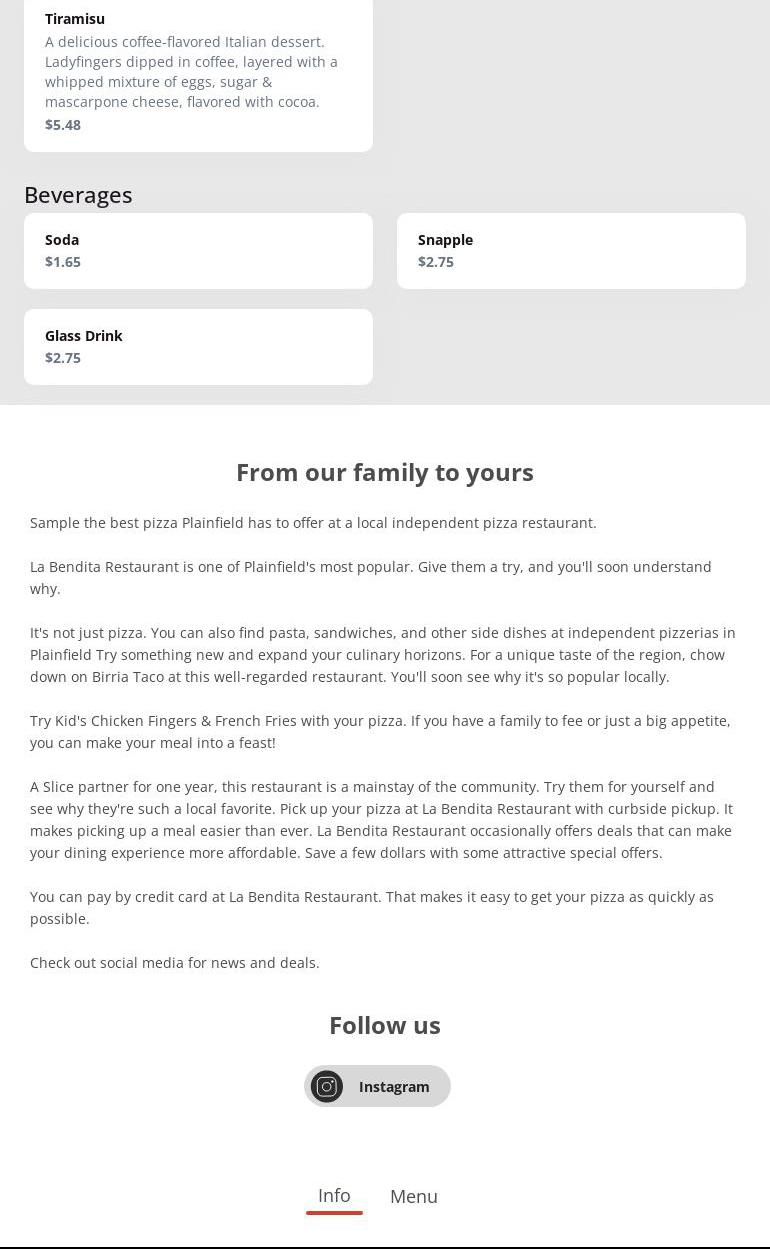This screenshot has height=1249, width=770.
Task: Click the $2.75 price under Glass Drink
Action: [x=63, y=358]
